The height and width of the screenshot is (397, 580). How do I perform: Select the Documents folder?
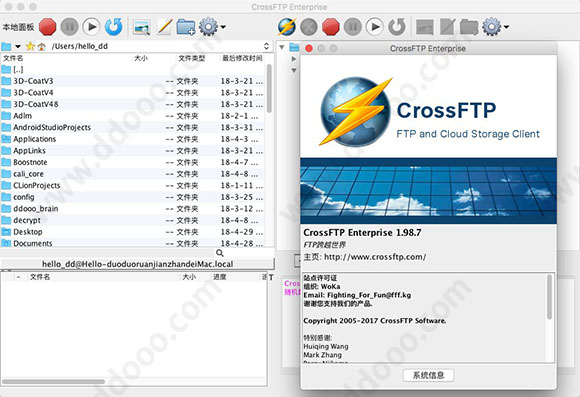pos(132,243)
